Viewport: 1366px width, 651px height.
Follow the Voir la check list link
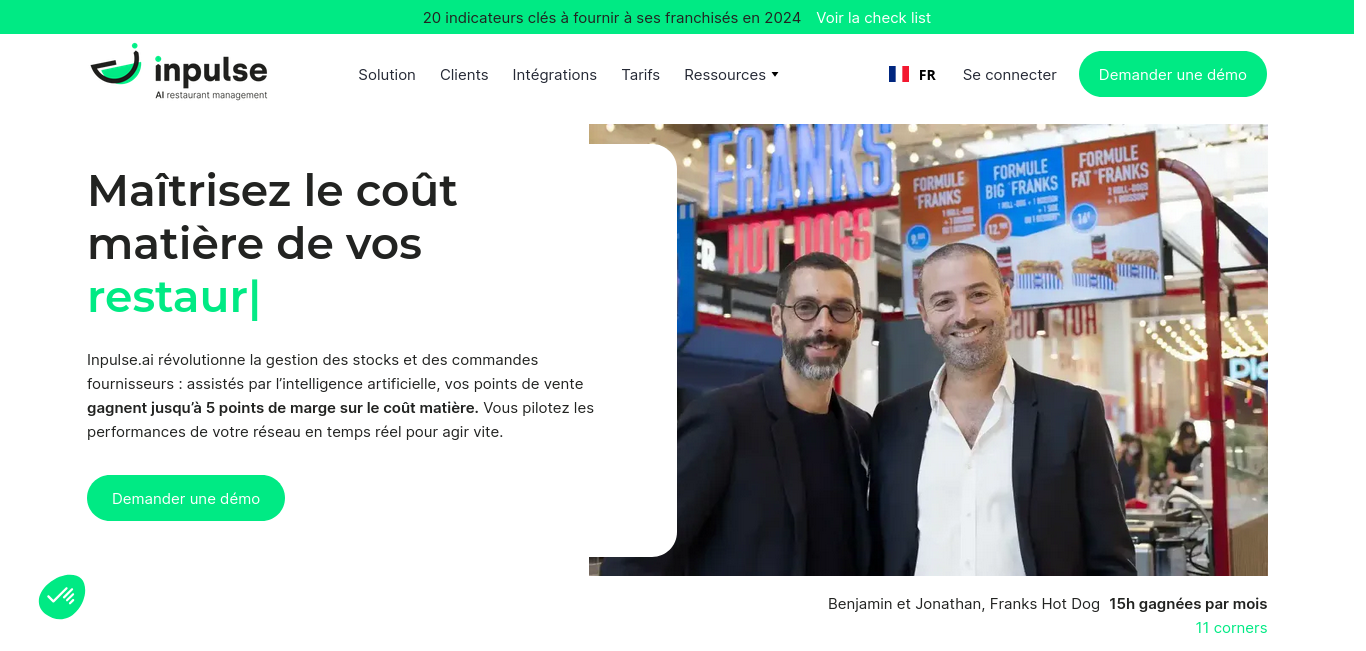[x=873, y=17]
